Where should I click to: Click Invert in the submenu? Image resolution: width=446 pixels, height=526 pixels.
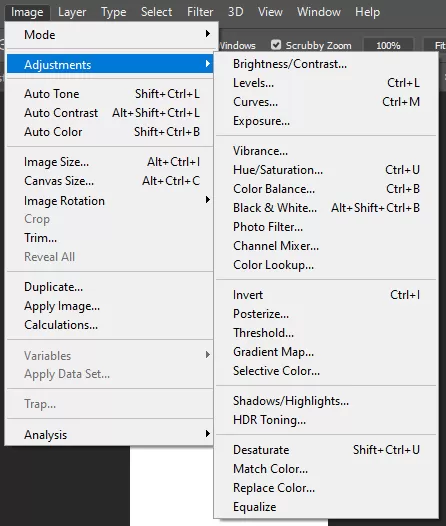coord(326,295)
